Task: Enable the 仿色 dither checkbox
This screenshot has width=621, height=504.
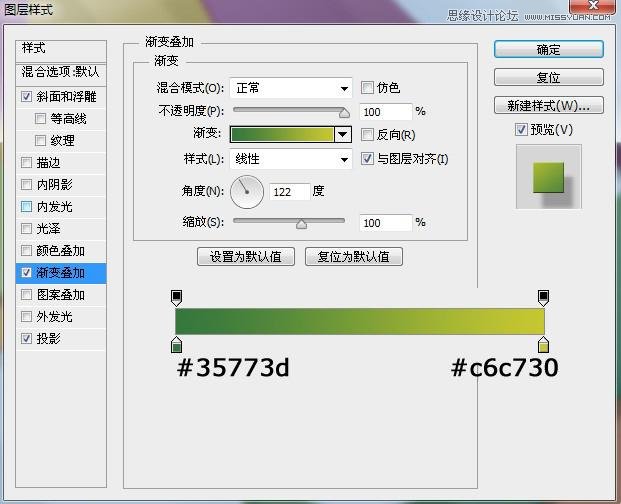Action: 367,87
